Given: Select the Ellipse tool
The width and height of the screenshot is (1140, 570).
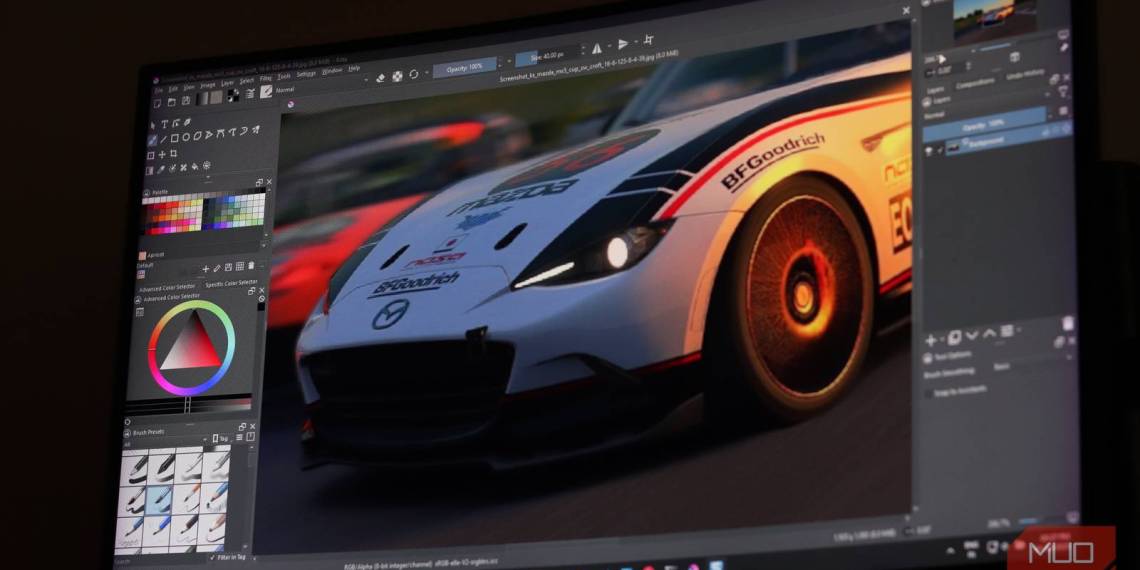Looking at the screenshot, I should (x=186, y=137).
